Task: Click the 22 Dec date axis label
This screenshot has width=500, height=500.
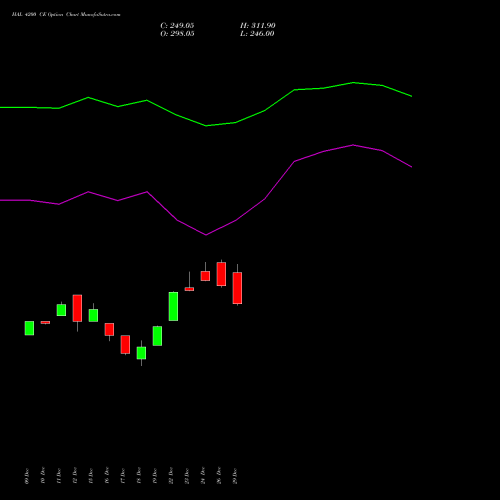Action: tap(171, 476)
